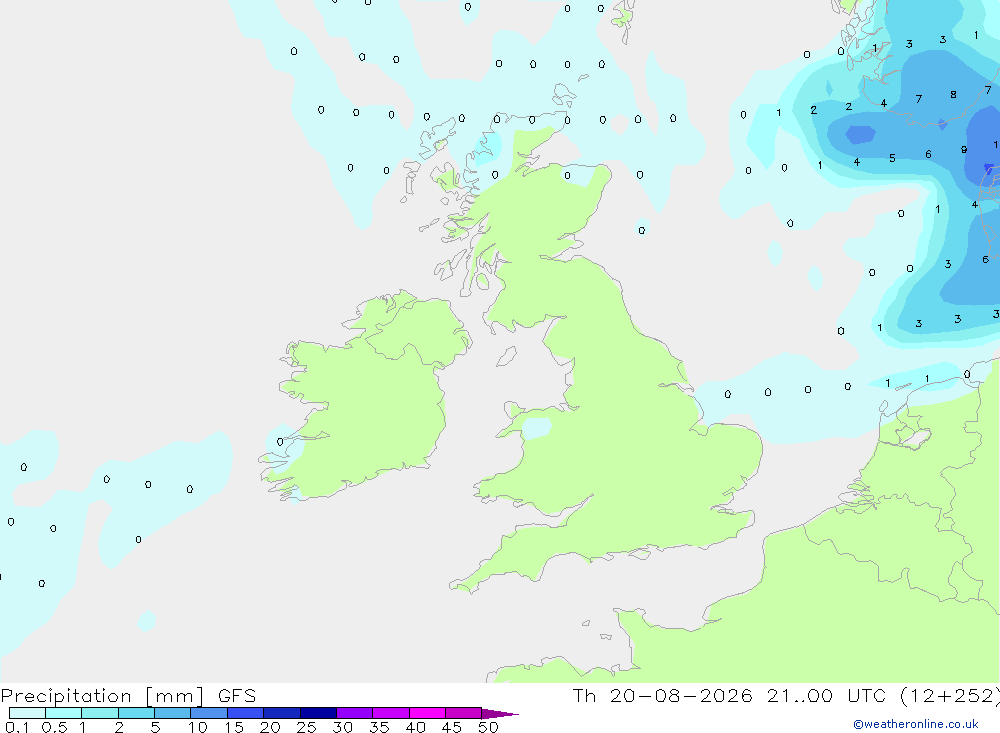
Task: Click the legend label '25'
Action: [306, 727]
